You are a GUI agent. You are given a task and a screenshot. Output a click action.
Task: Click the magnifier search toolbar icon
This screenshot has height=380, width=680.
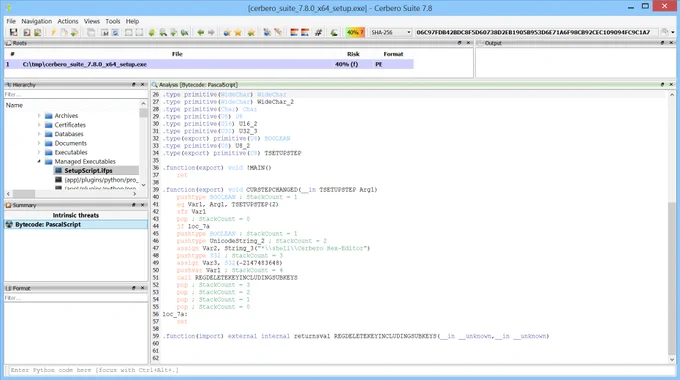pos(163,32)
